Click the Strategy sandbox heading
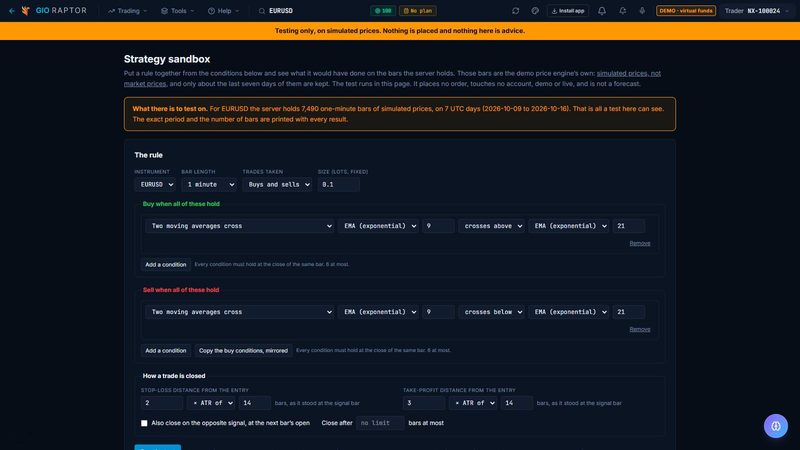800x450 pixels. tap(167, 59)
